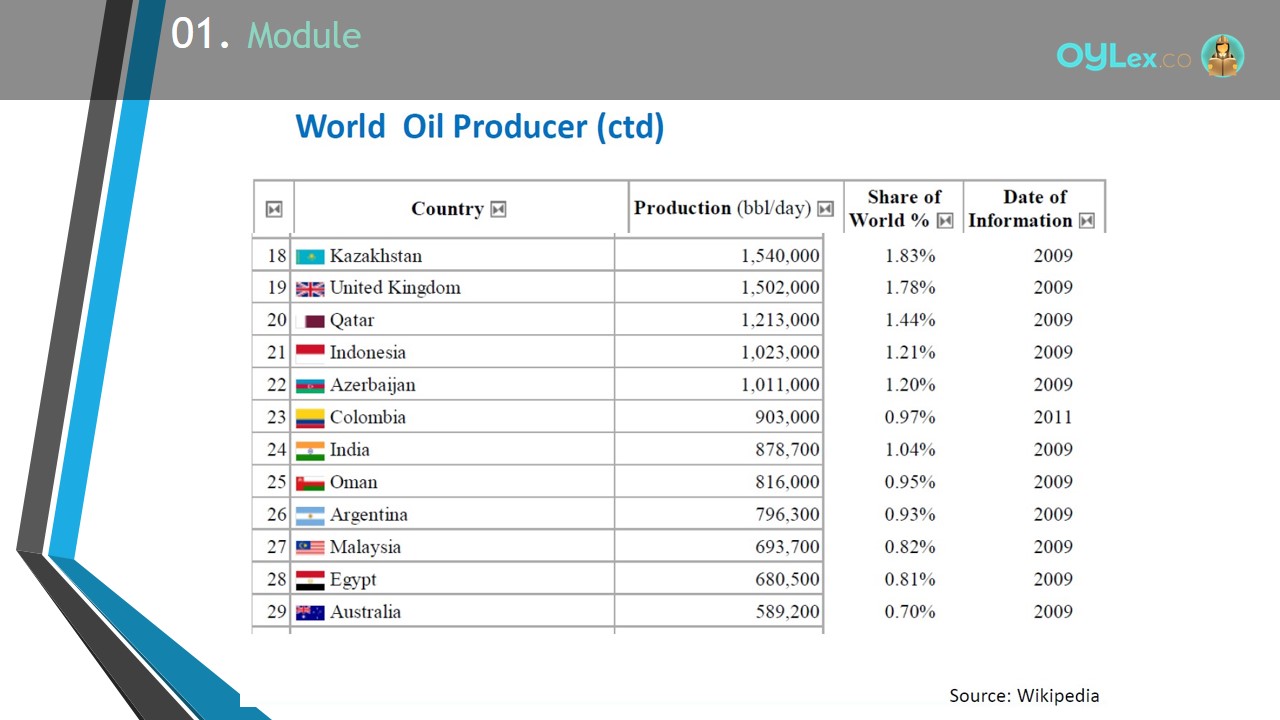Viewport: 1280px width, 720px height.
Task: Click the 0.97% share value
Action: pos(910,417)
